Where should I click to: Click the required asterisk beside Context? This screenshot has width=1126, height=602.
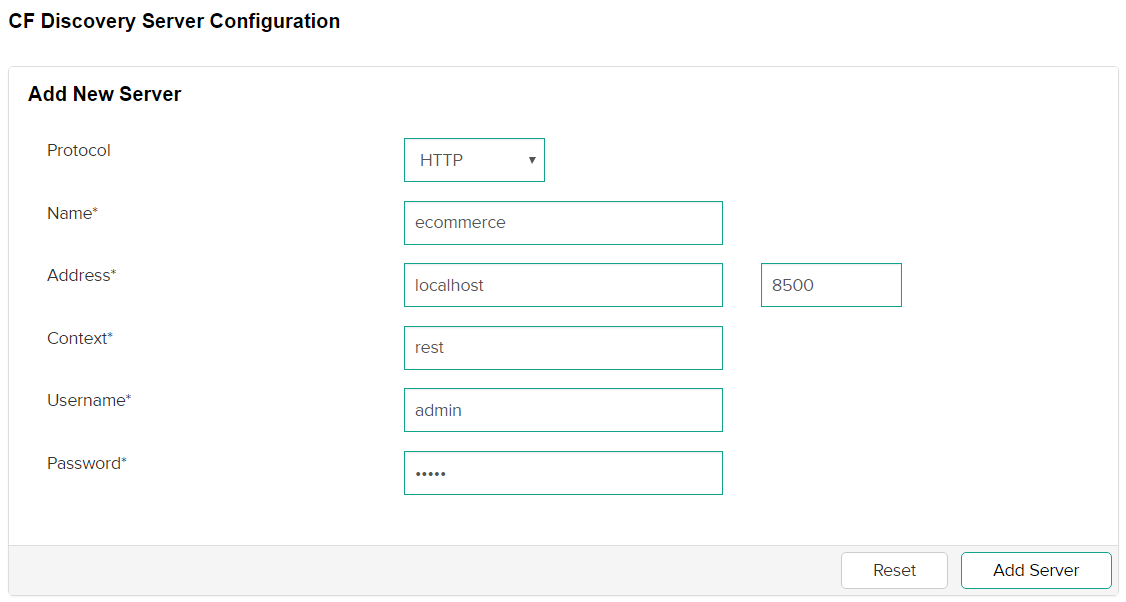[110, 337]
